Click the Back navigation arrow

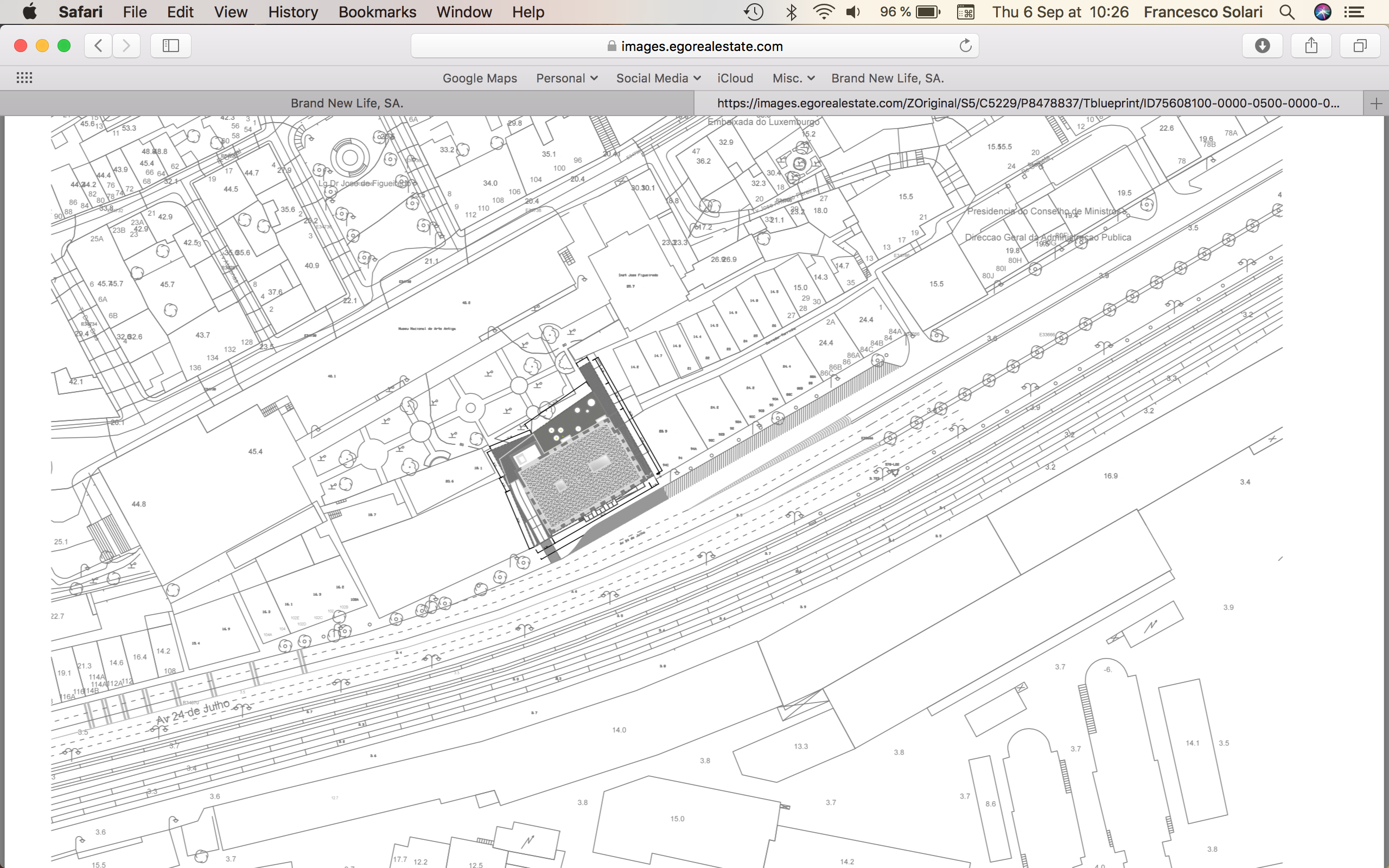98,46
